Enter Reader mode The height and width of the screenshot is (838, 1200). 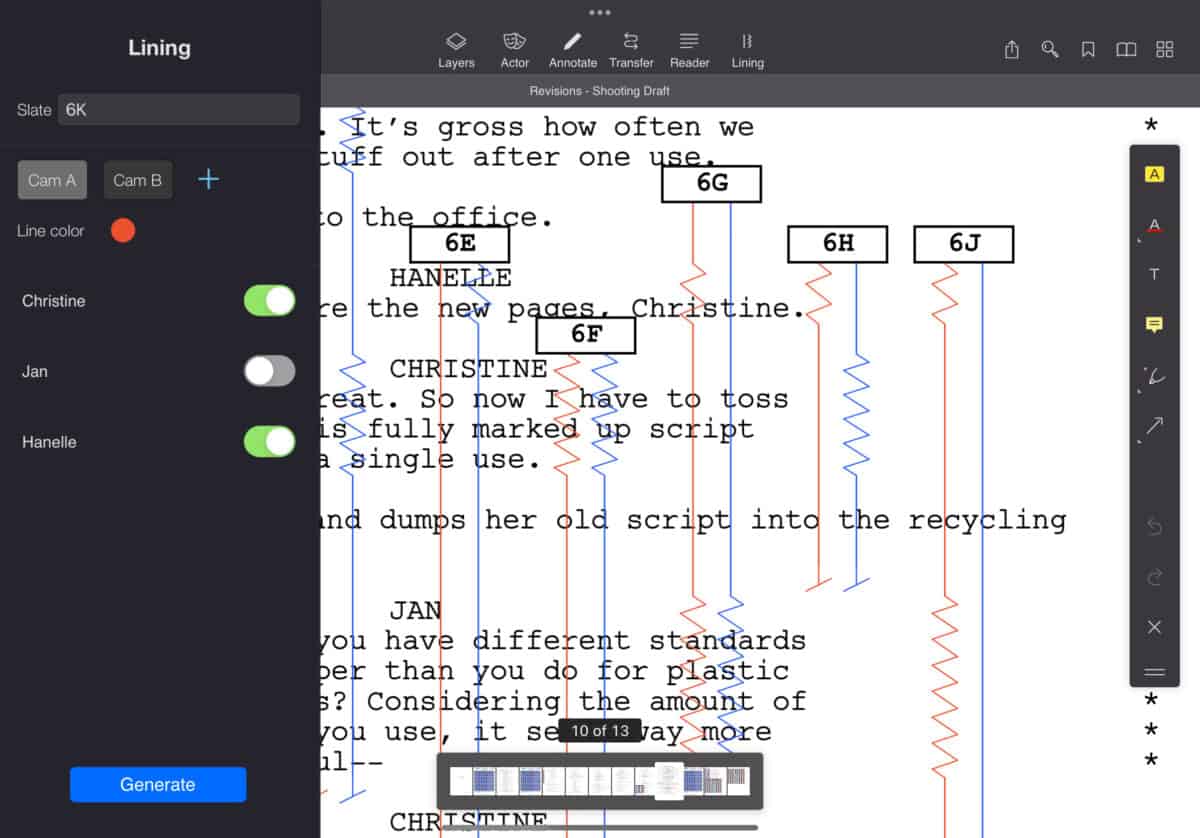(689, 48)
